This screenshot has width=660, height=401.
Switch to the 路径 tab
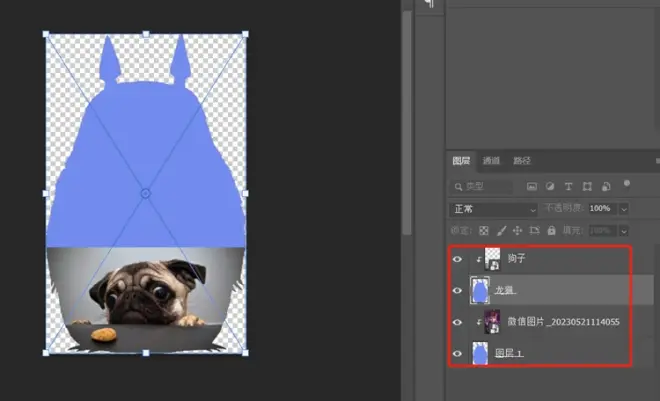pyautogui.click(x=522, y=161)
